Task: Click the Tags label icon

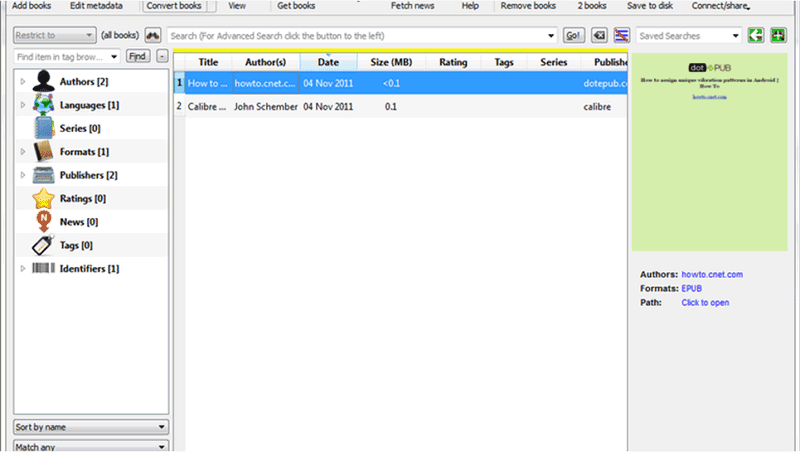Action: pos(43,245)
